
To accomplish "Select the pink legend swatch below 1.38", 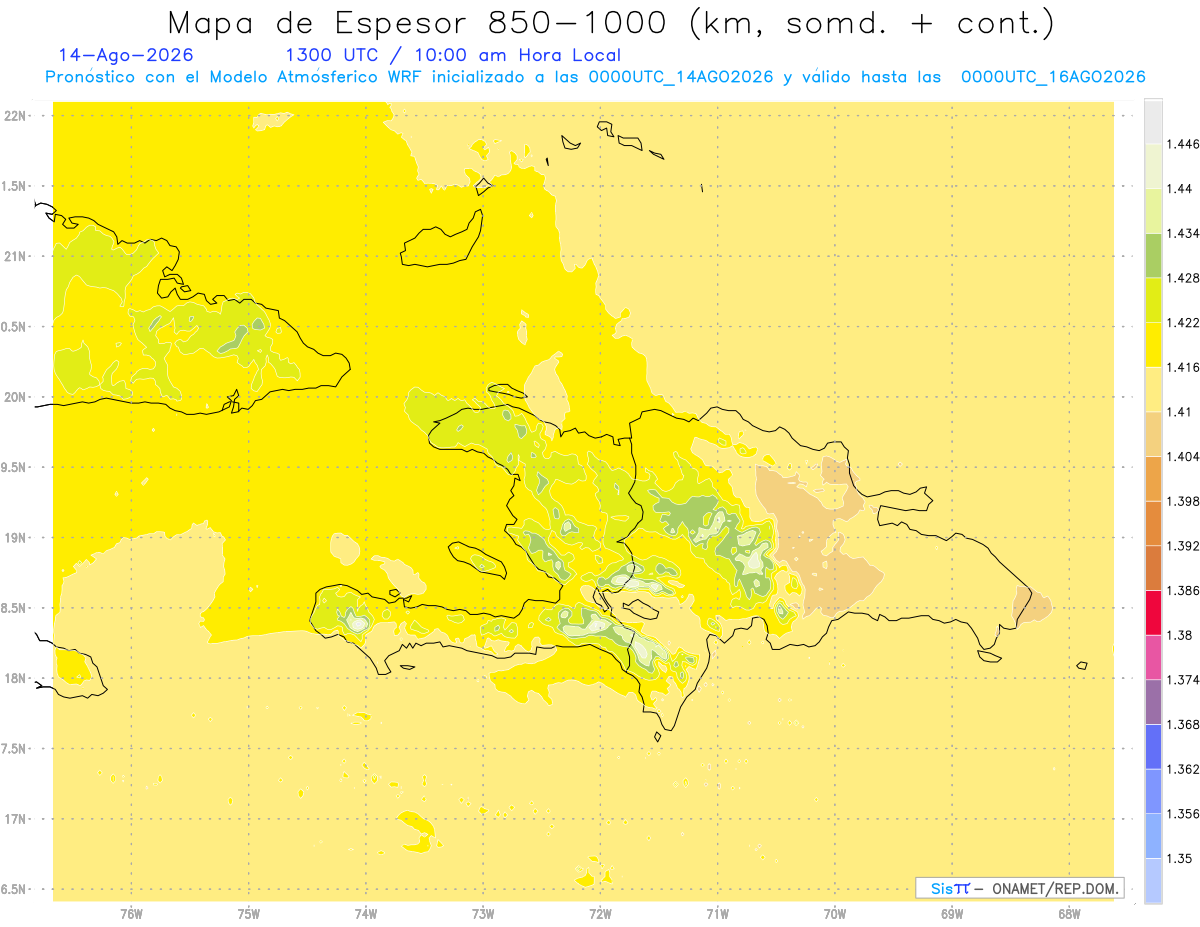I will [x=1153, y=657].
